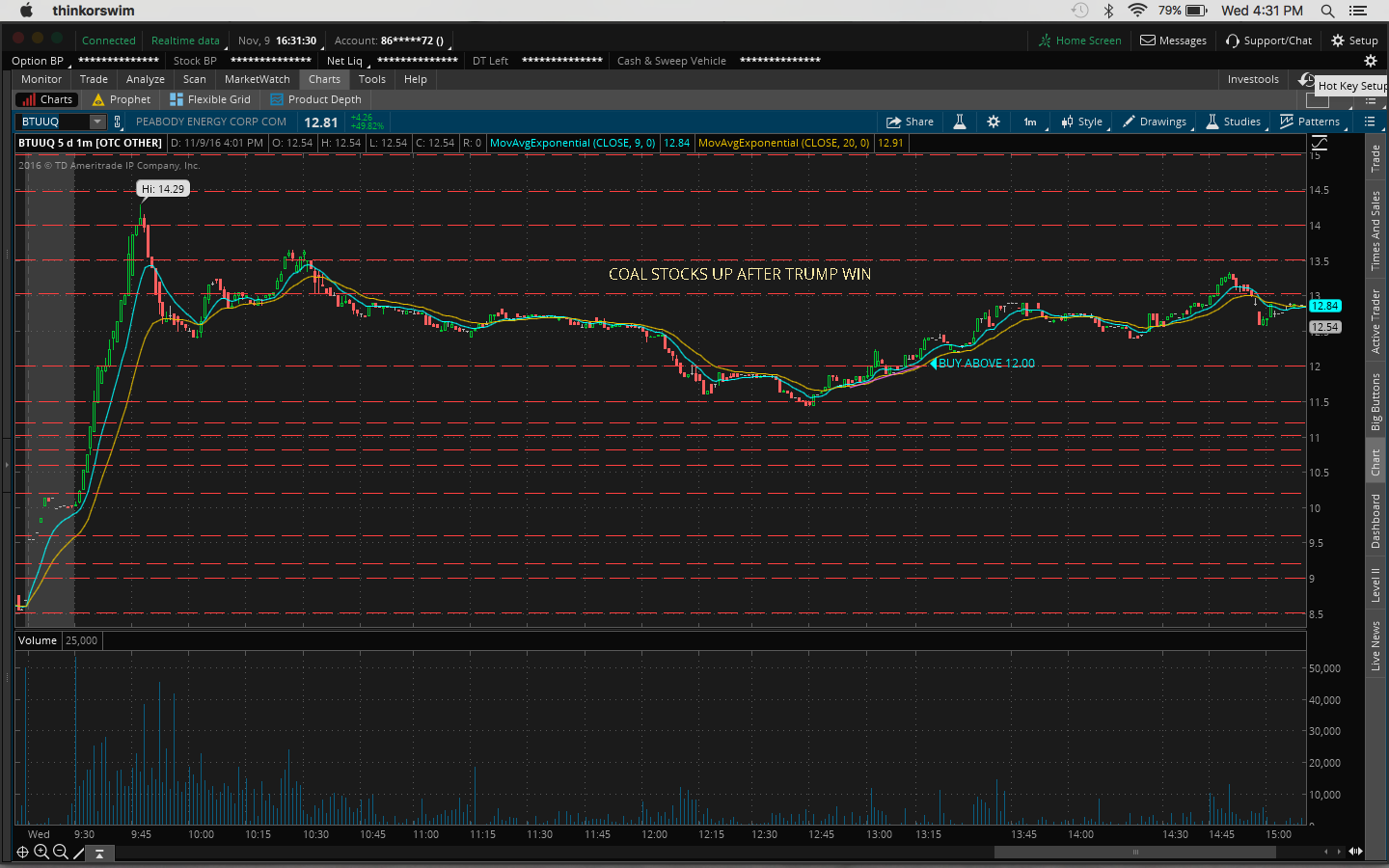1389x868 pixels.
Task: Open the Live News side panel
Action: (1375, 646)
